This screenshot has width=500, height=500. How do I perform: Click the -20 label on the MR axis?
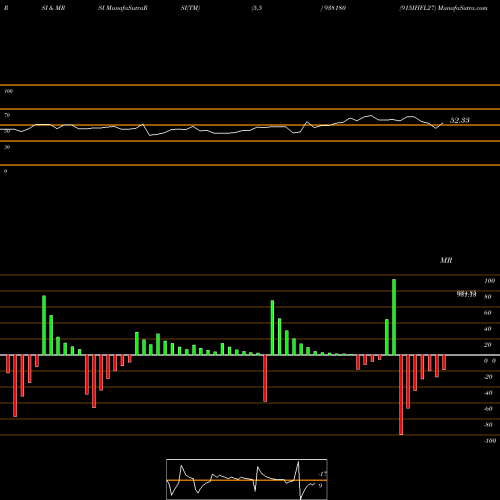tap(488, 377)
